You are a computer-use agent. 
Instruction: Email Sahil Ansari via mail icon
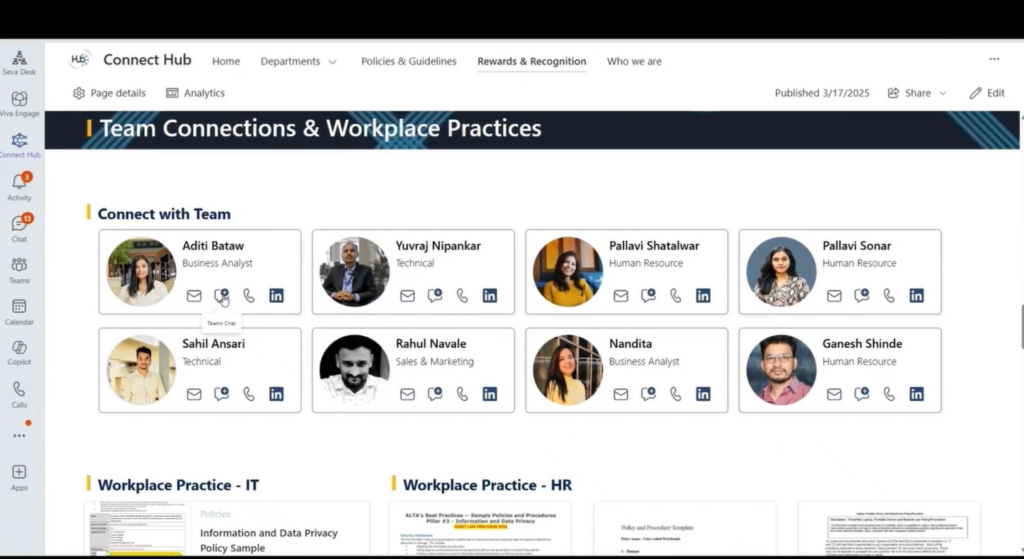point(194,394)
